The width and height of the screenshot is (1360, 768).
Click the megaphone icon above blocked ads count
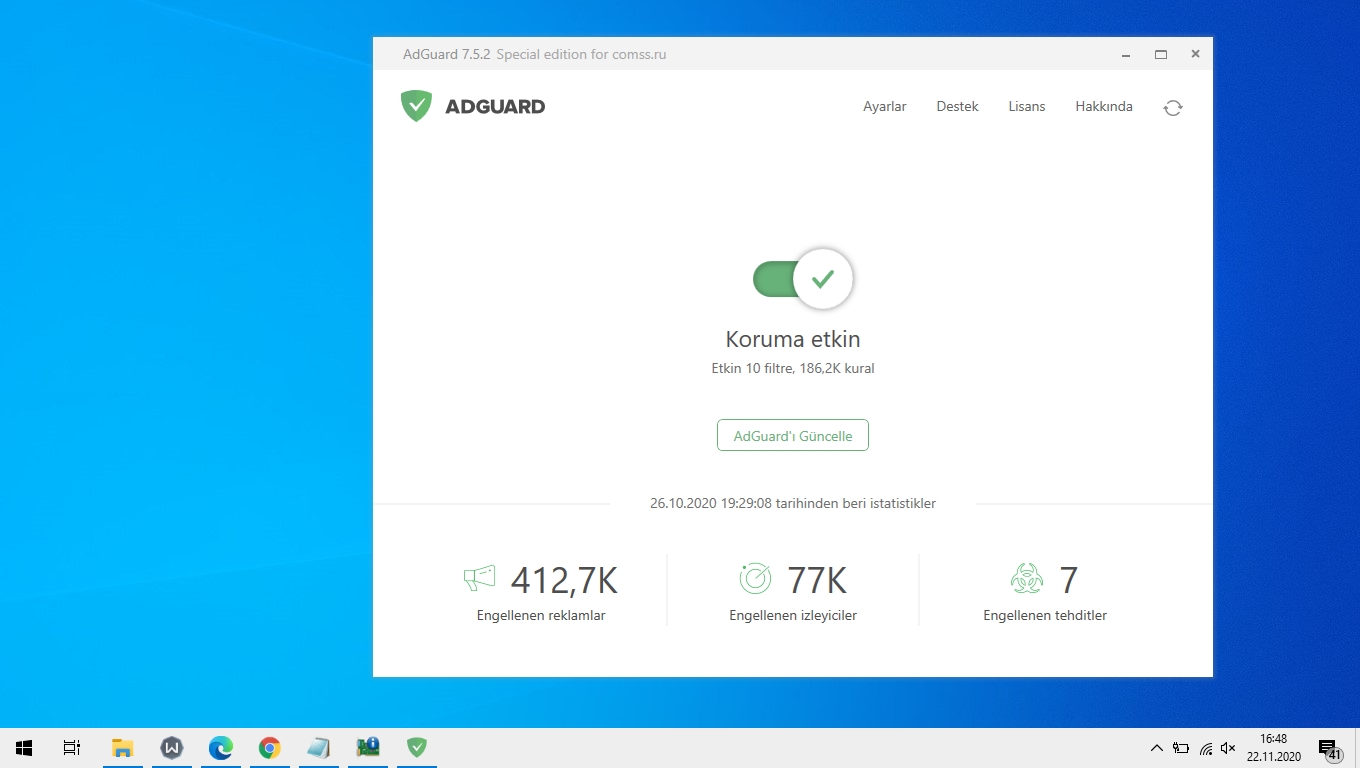click(478, 578)
